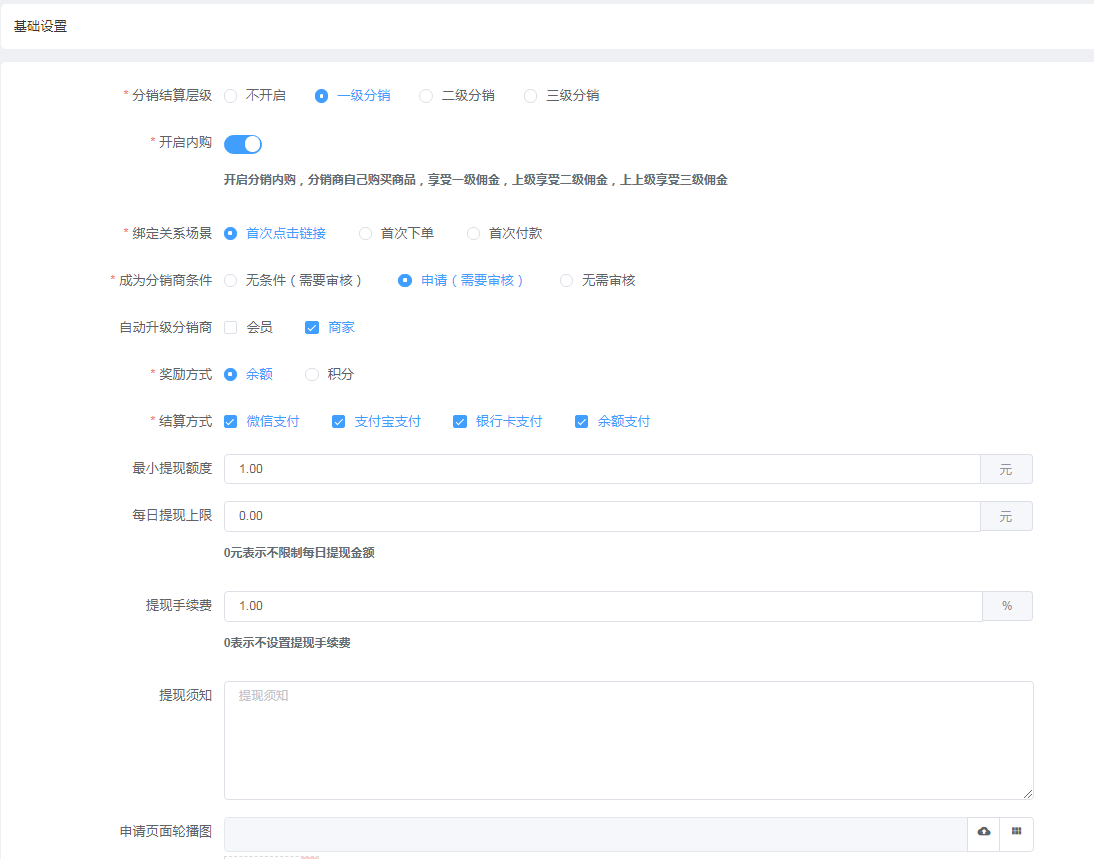The image size is (1094, 859).
Task: Select 首次付款 binding option
Action: [x=474, y=234]
